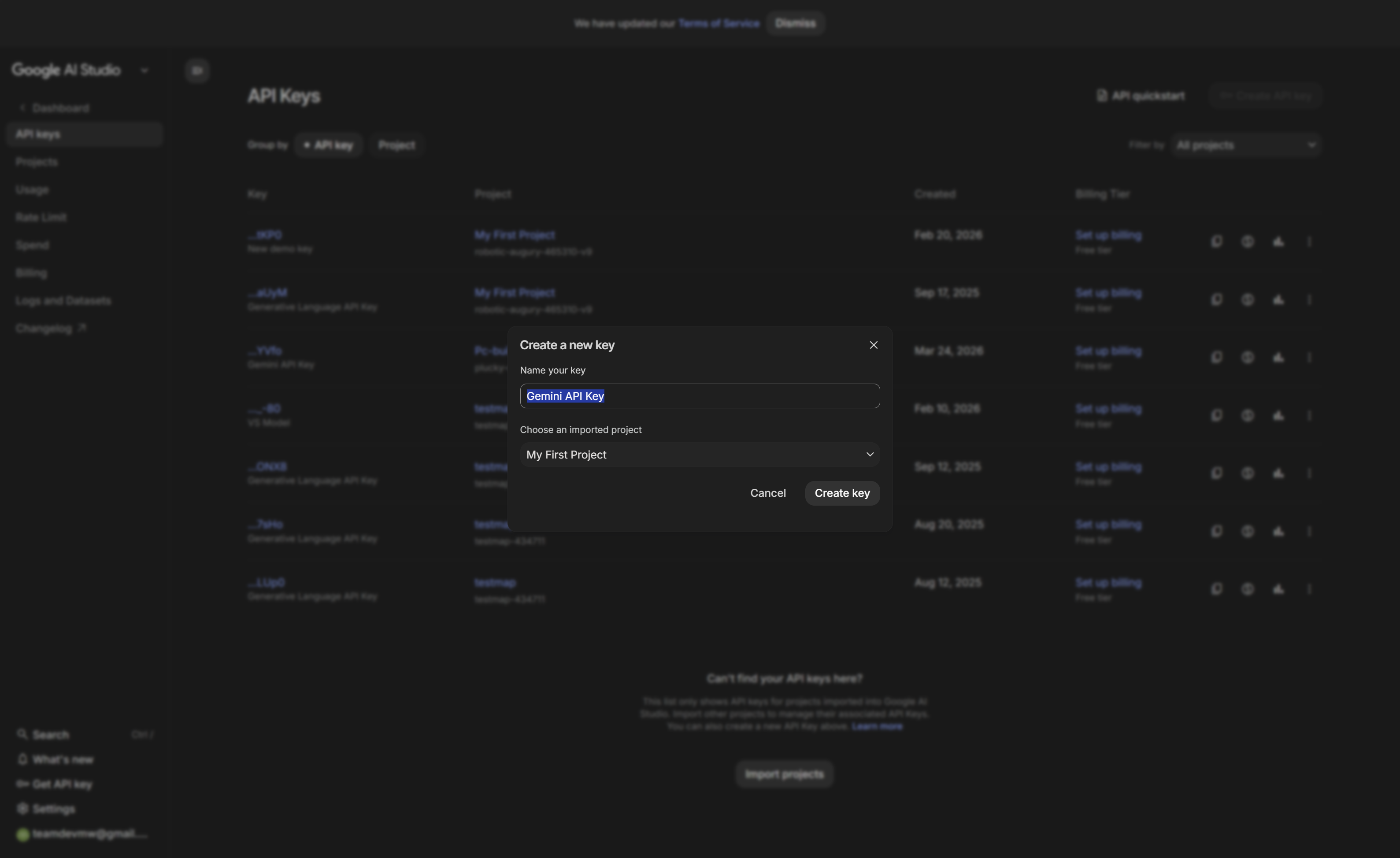Open more options for Sep 12, 2025 key
Viewport: 1400px width, 858px height.
point(1308,473)
